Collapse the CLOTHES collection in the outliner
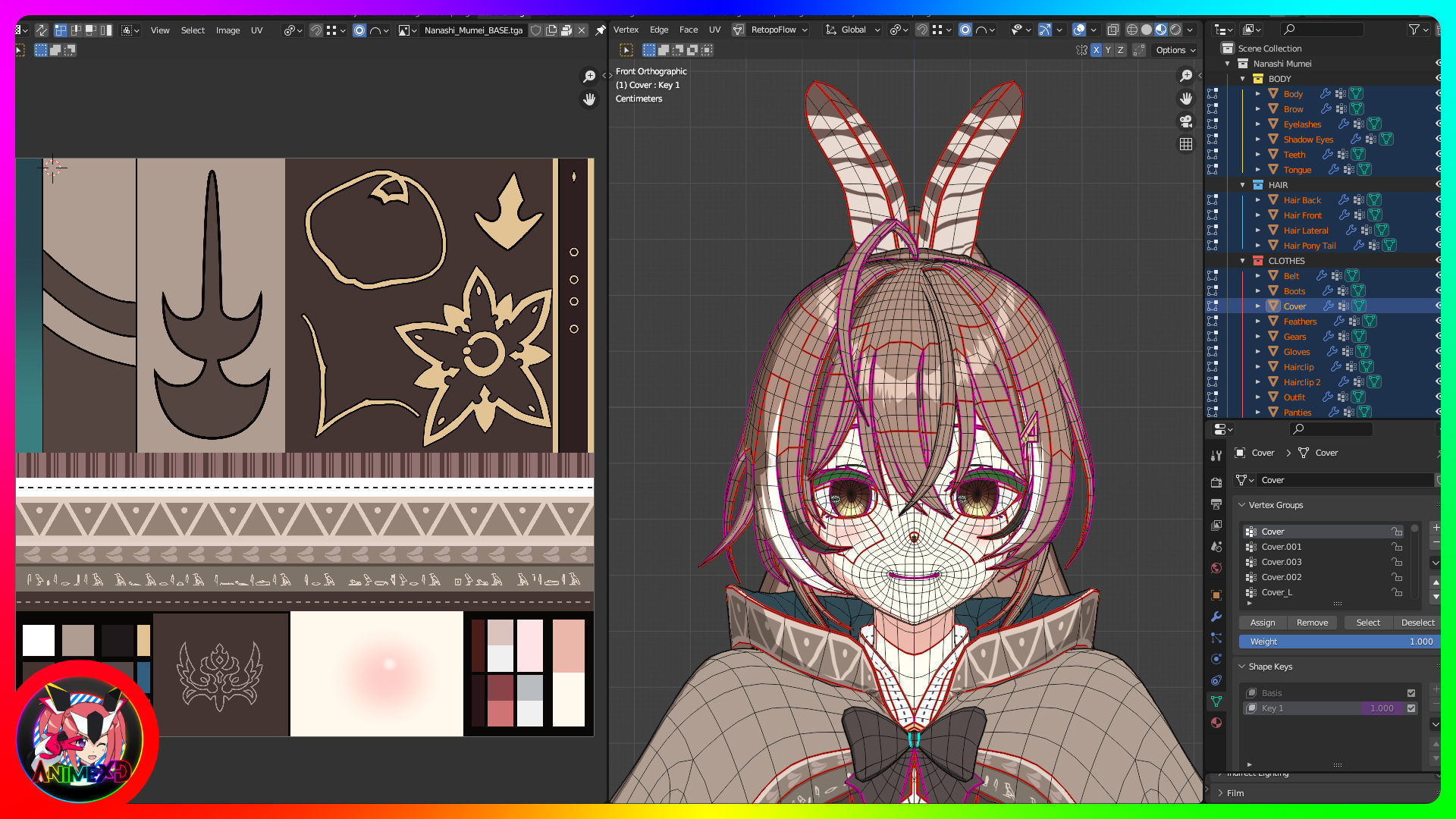Viewport: 1456px width, 819px height. point(1243,261)
